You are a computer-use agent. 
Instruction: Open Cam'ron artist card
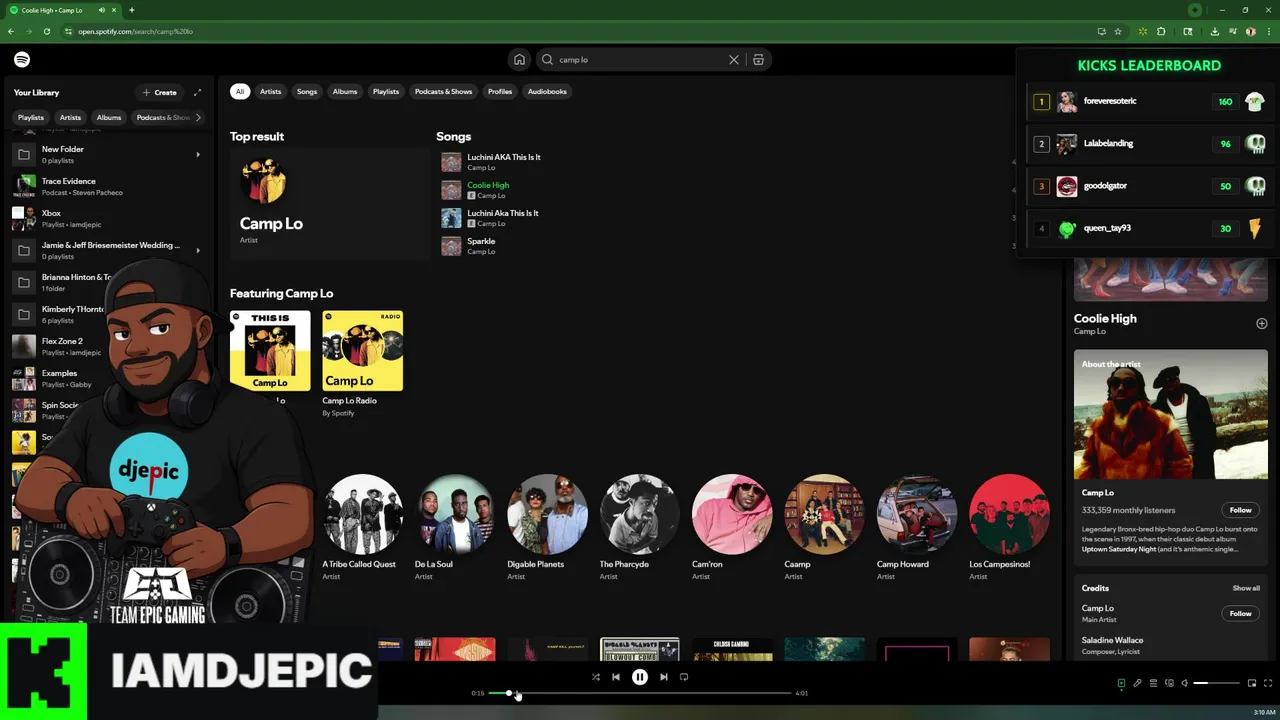(732, 527)
